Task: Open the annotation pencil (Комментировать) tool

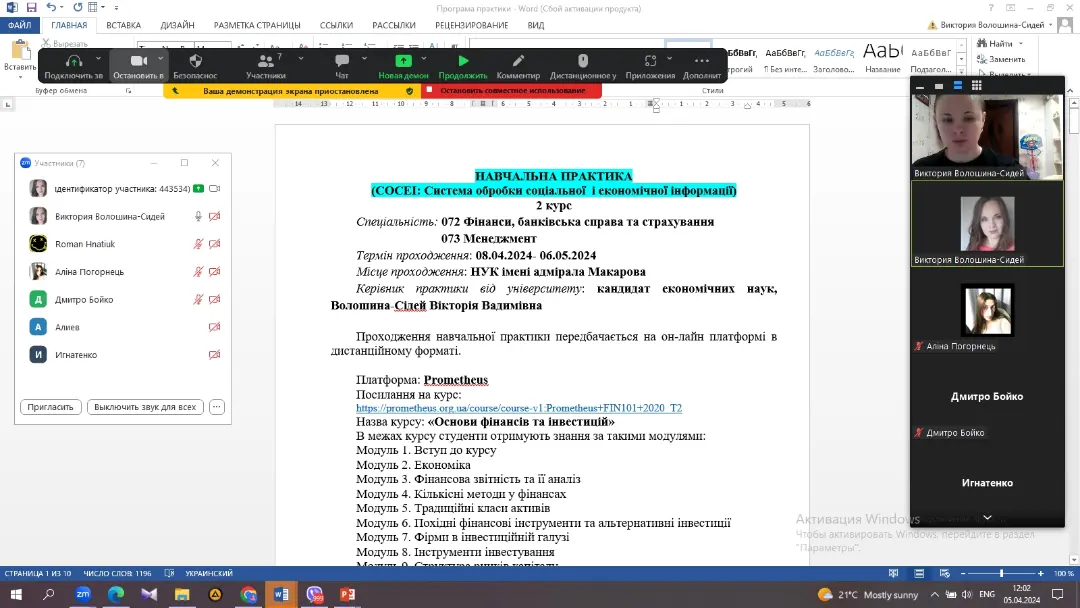Action: click(x=518, y=61)
